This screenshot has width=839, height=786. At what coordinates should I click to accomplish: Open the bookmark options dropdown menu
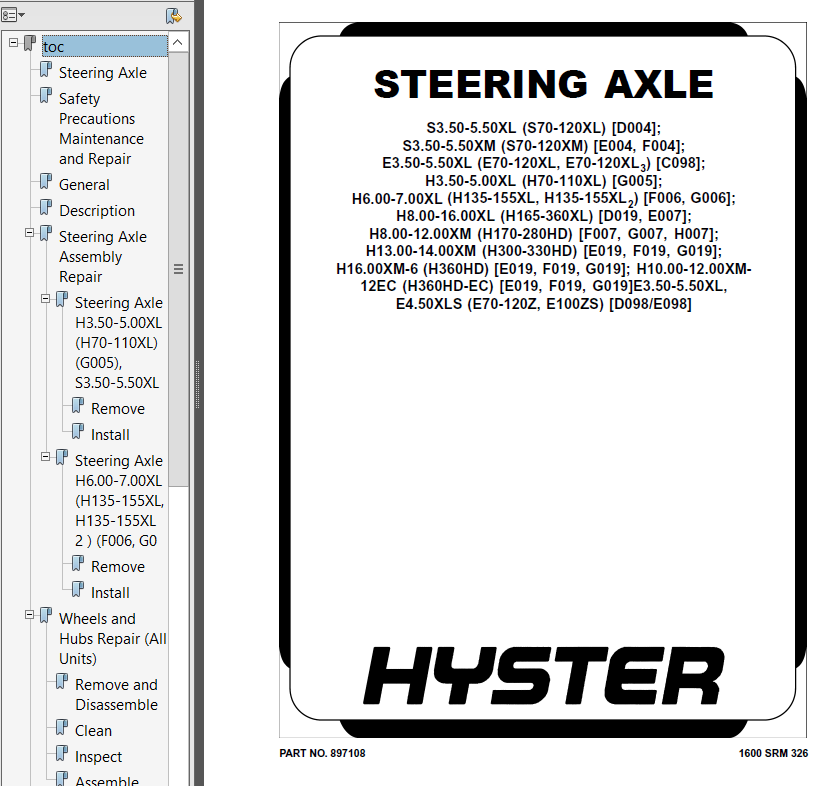click(13, 15)
